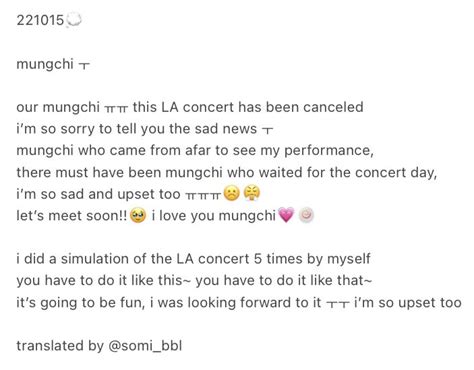
Task: Click the 'i'm so sorry to tell you' line
Action: tap(145, 129)
